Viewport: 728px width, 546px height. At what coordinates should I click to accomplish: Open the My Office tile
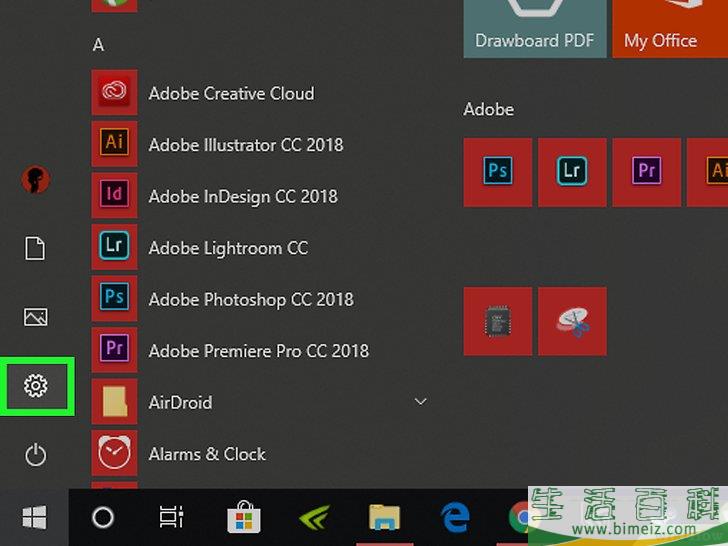[x=670, y=29]
